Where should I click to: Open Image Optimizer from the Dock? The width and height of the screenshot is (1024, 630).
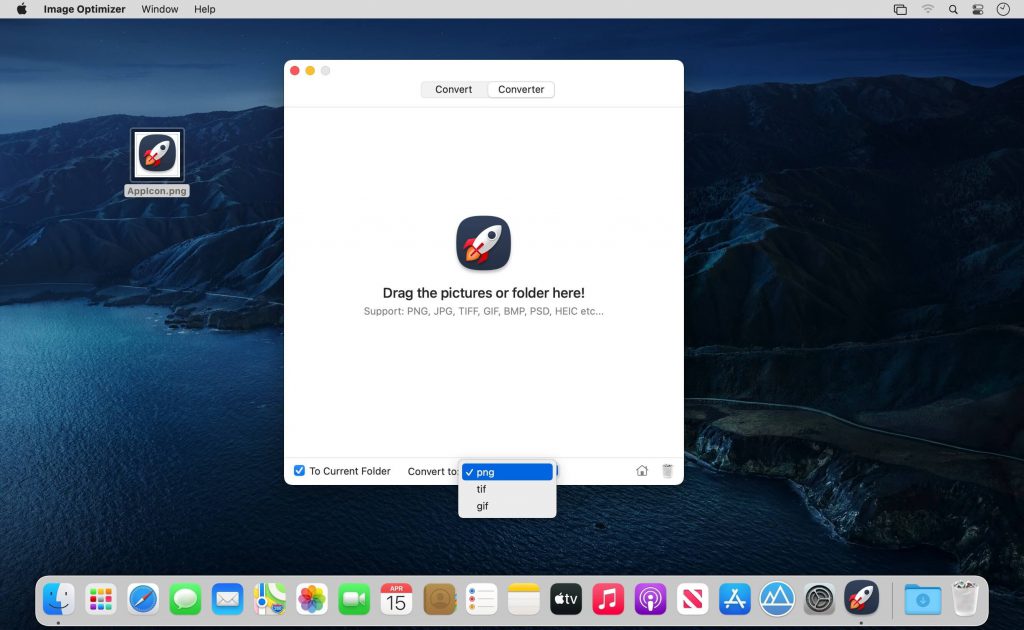click(x=862, y=598)
